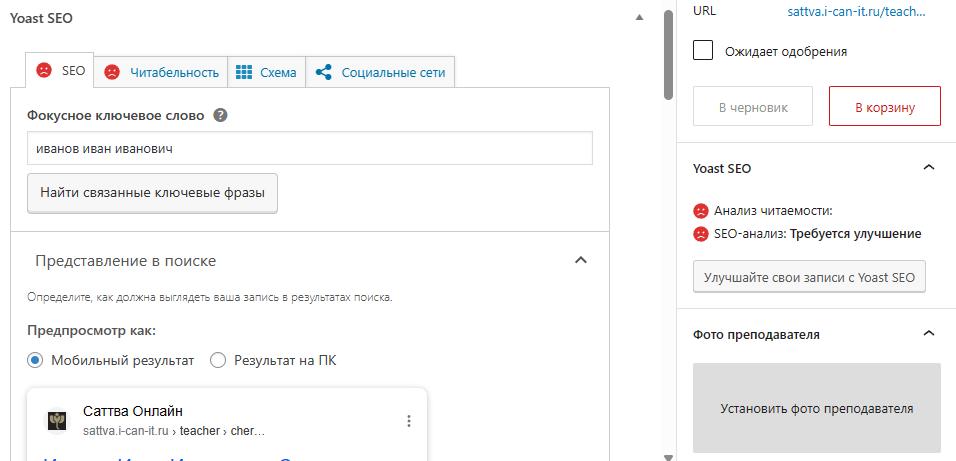Click the help question mark beside Фокусное ключевое слово

(221, 115)
